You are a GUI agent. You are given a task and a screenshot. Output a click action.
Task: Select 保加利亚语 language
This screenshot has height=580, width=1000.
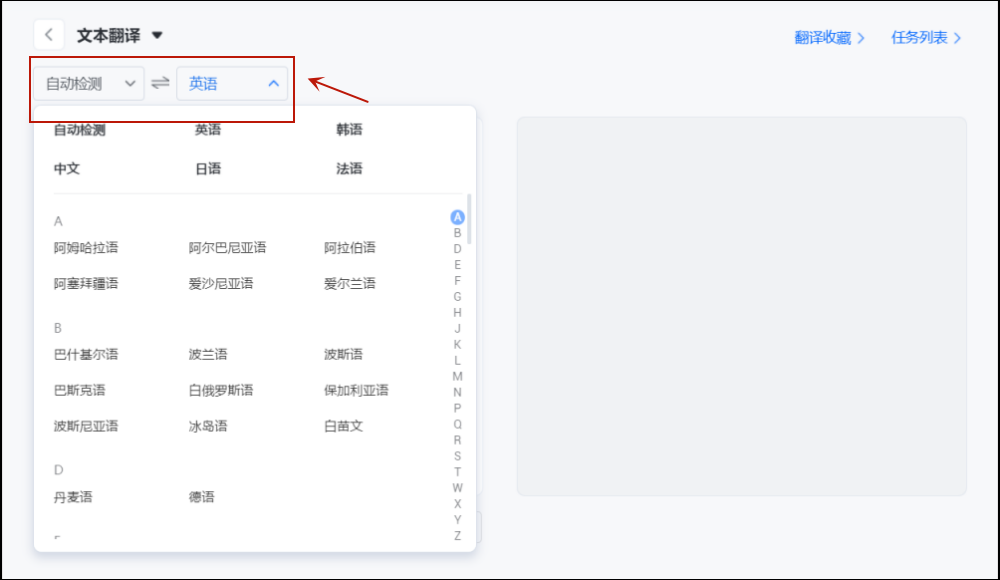tap(356, 390)
